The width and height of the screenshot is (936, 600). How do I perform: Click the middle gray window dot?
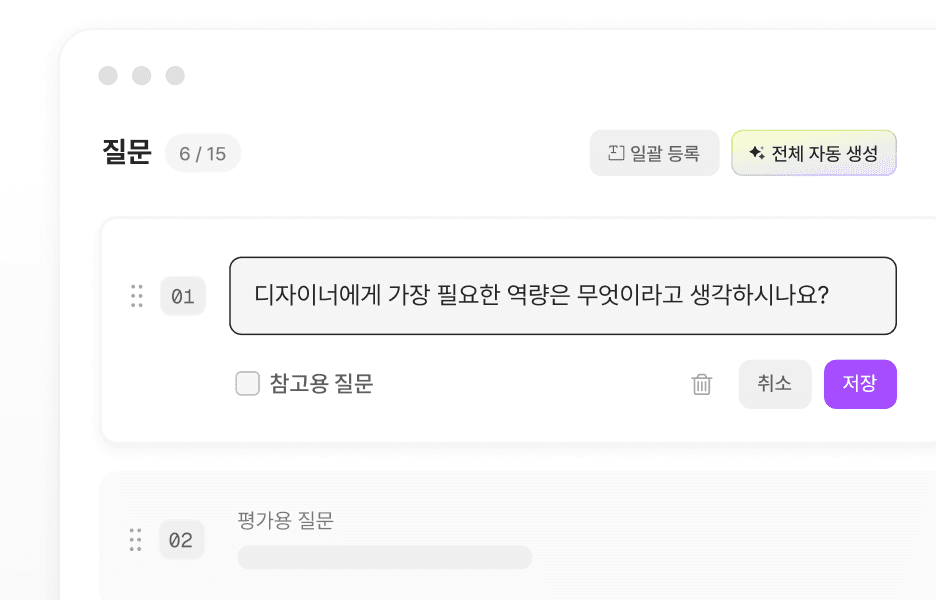141,76
